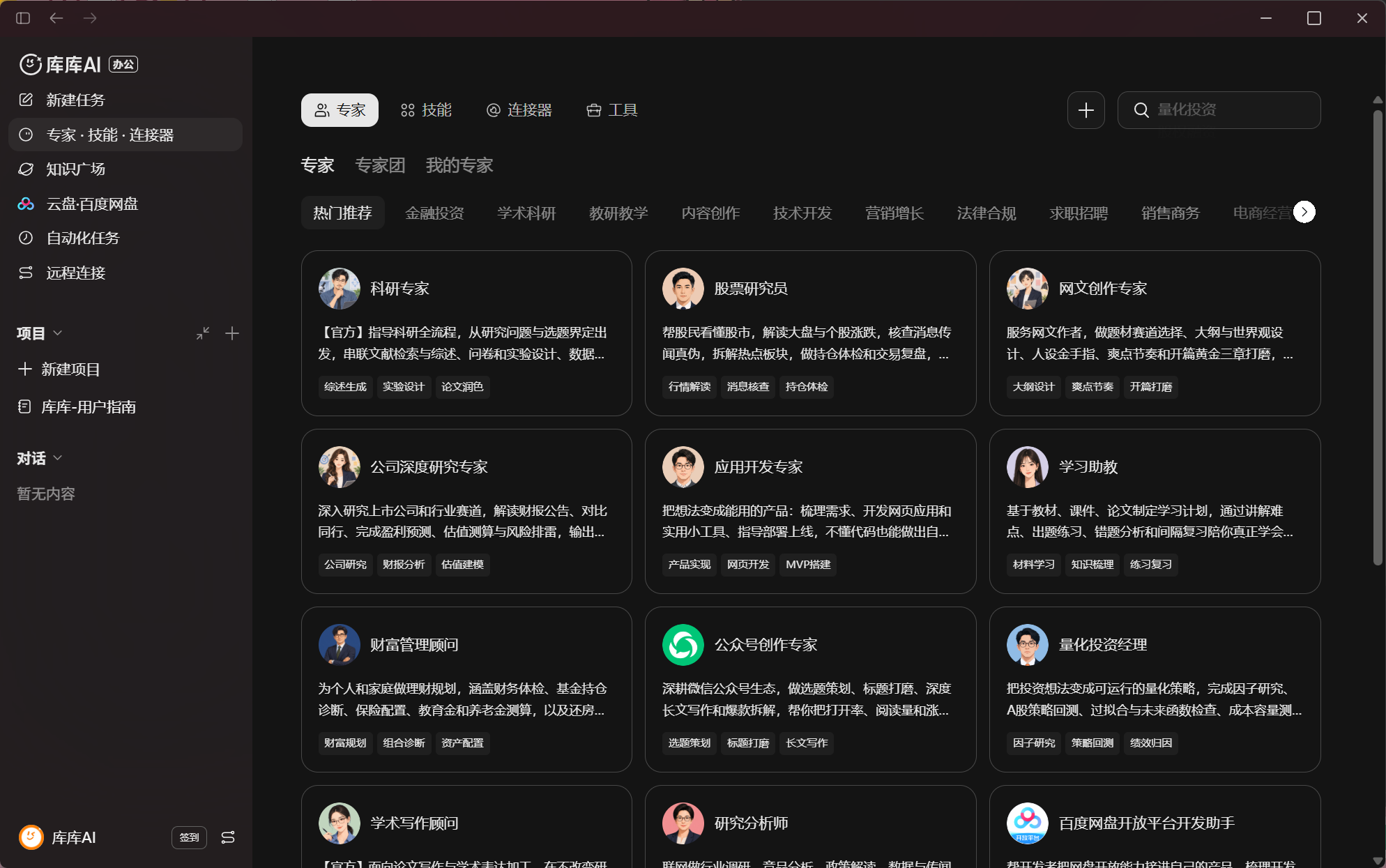
Task: Collapse the 对话 section chevron
Action: 58,458
